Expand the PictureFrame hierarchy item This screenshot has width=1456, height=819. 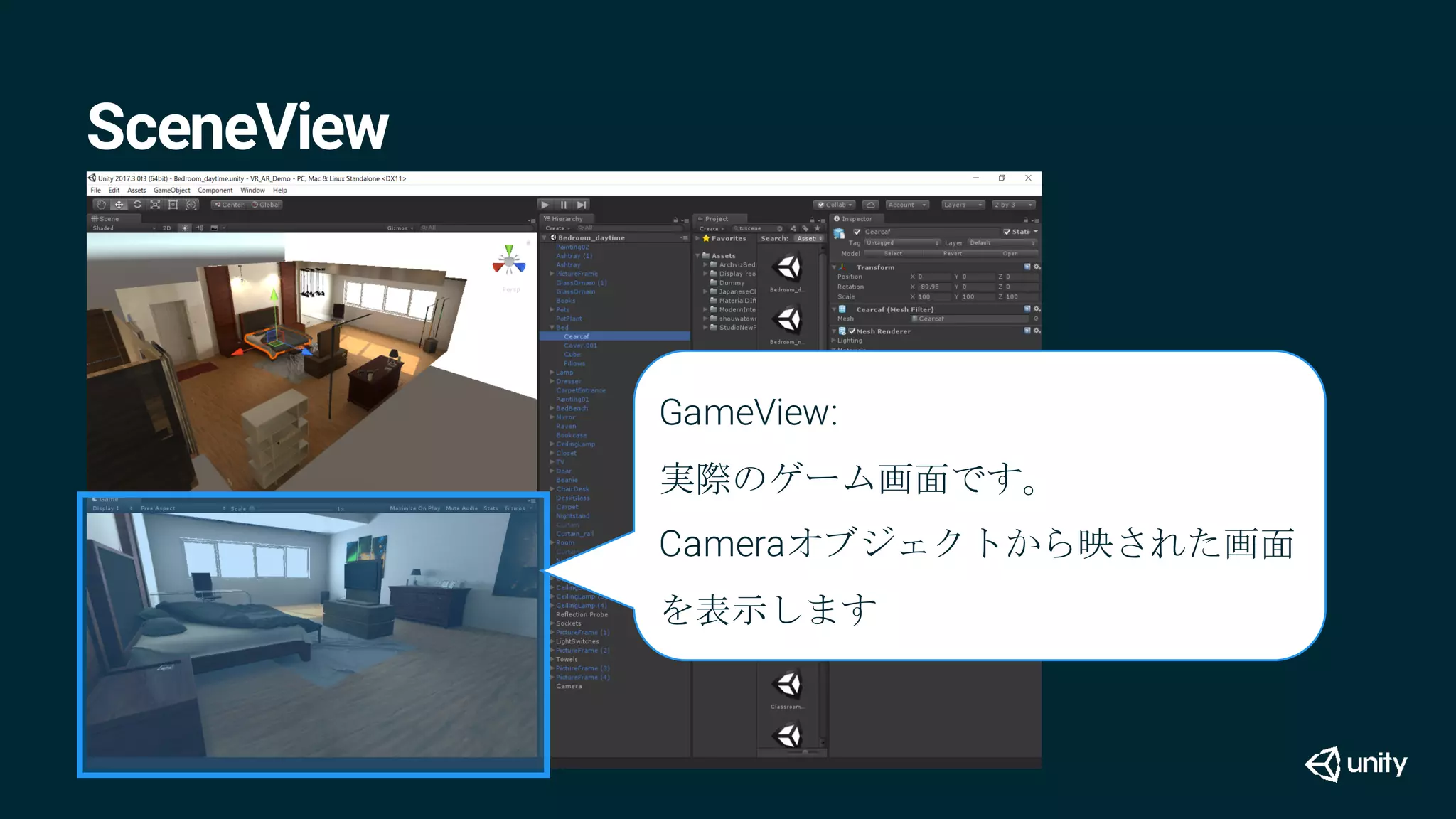pyautogui.click(x=552, y=274)
